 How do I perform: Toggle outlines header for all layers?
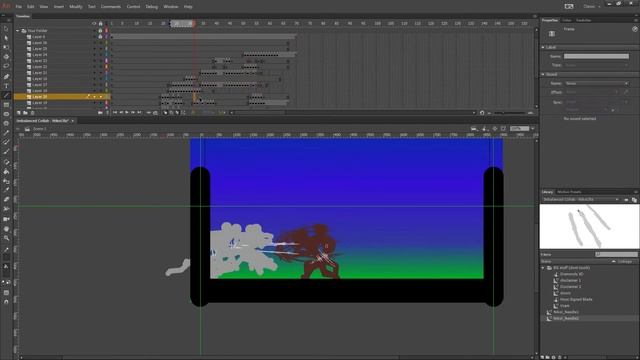pyautogui.click(x=107, y=23)
